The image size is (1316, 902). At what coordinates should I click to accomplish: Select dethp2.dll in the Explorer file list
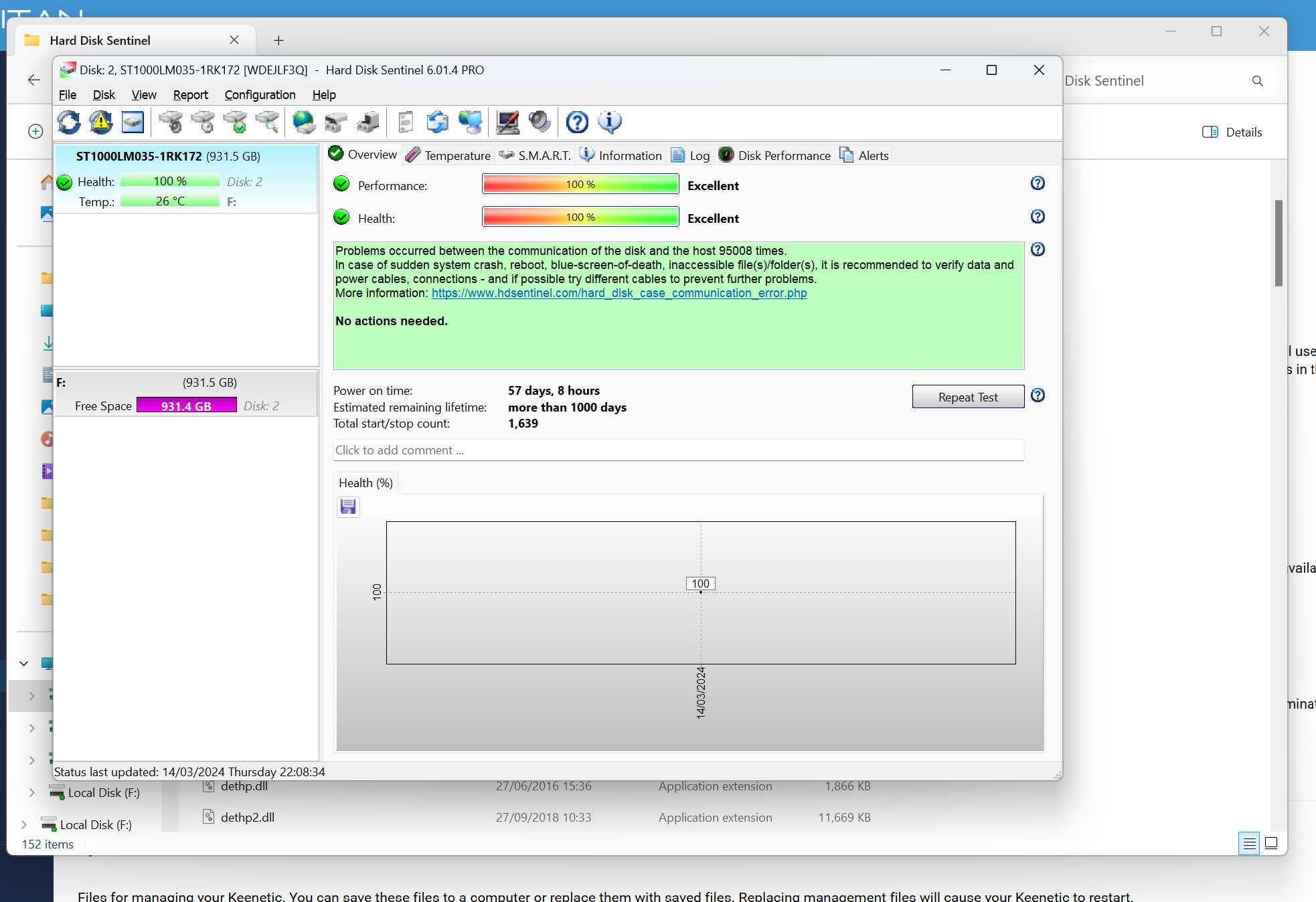pyautogui.click(x=248, y=818)
